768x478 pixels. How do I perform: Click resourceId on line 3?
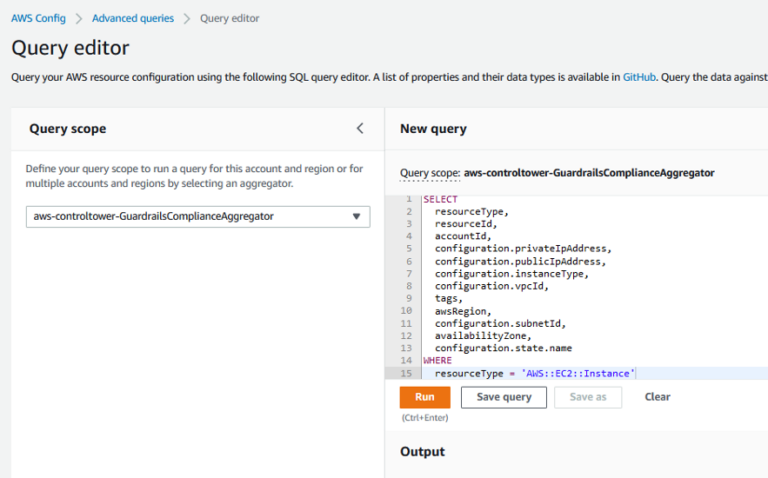click(x=466, y=224)
